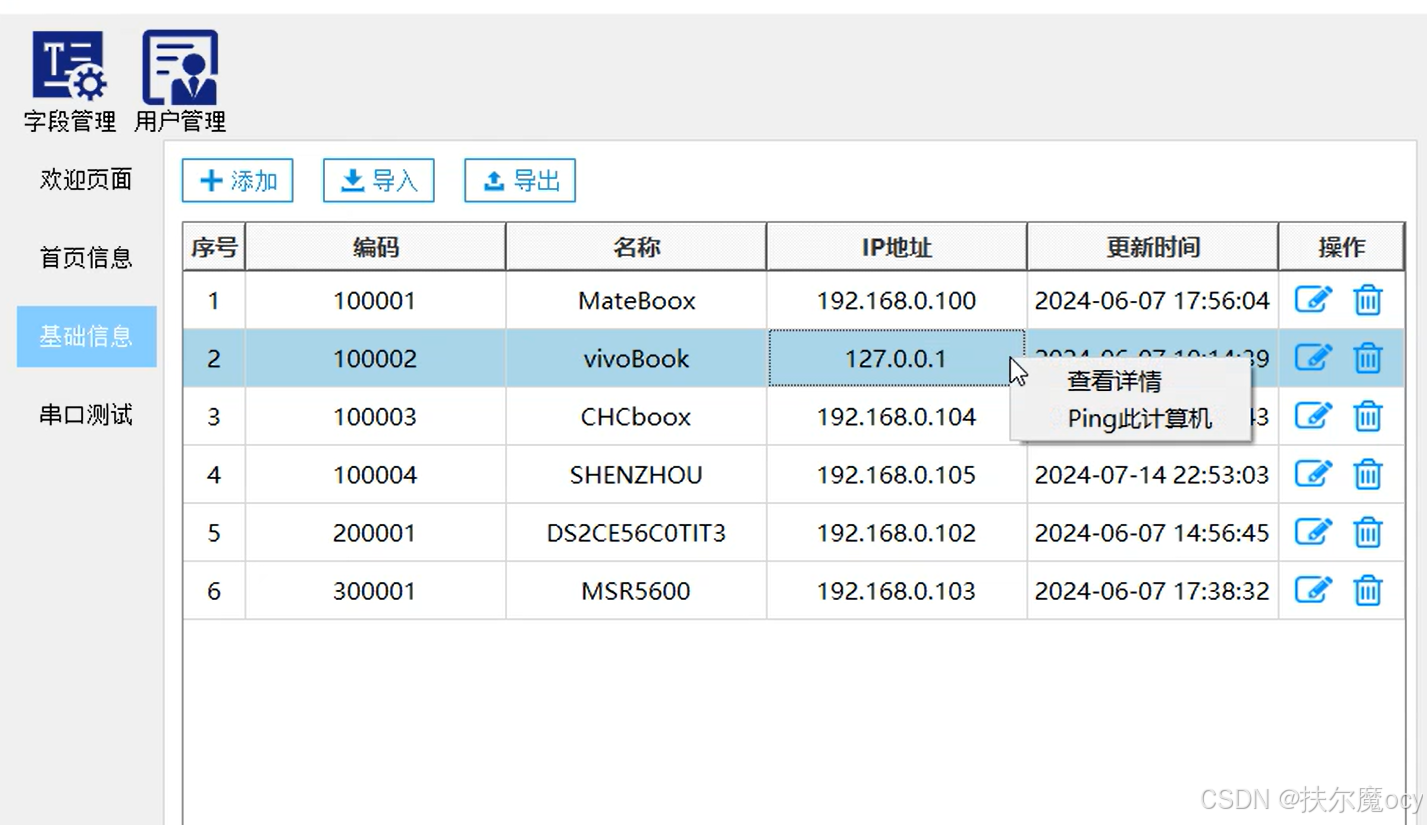Sort by the 名称 column header
1427x825 pixels.
coord(636,247)
